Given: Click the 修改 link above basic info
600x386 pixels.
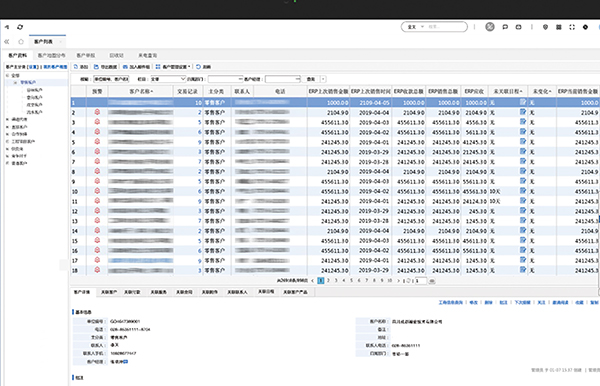Looking at the screenshot, I should point(474,302).
